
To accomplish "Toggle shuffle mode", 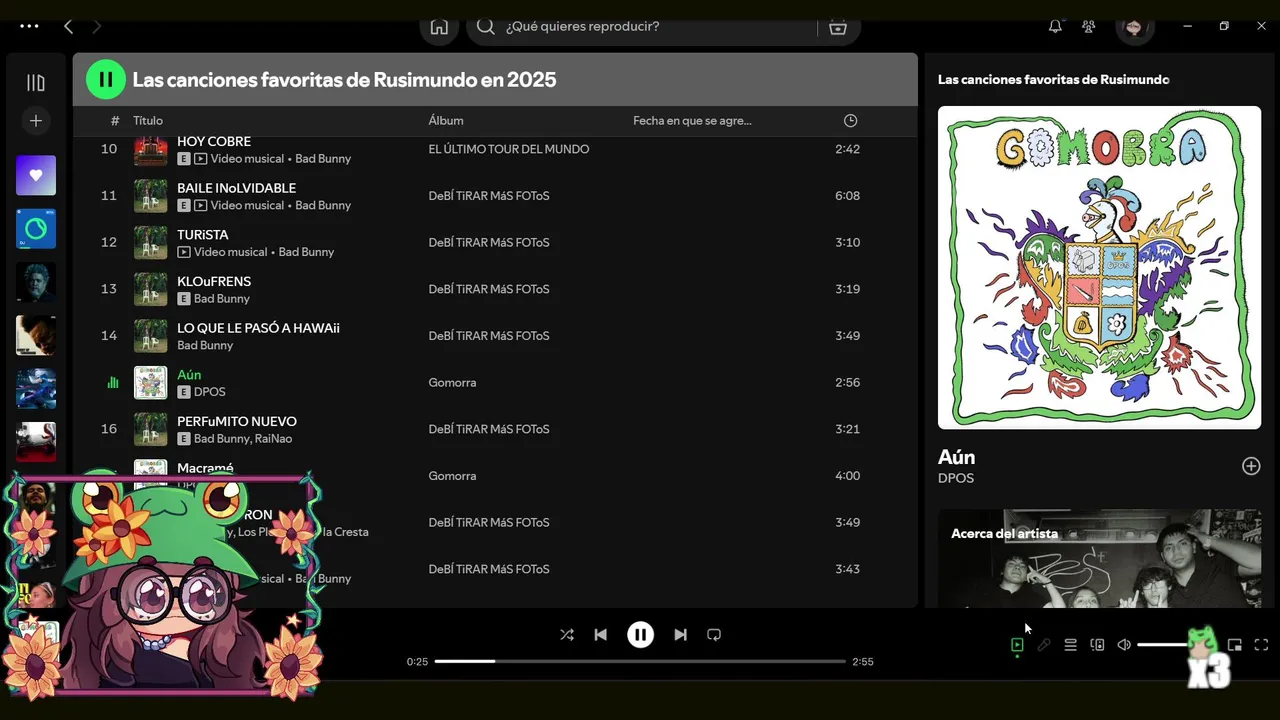I will (567, 635).
